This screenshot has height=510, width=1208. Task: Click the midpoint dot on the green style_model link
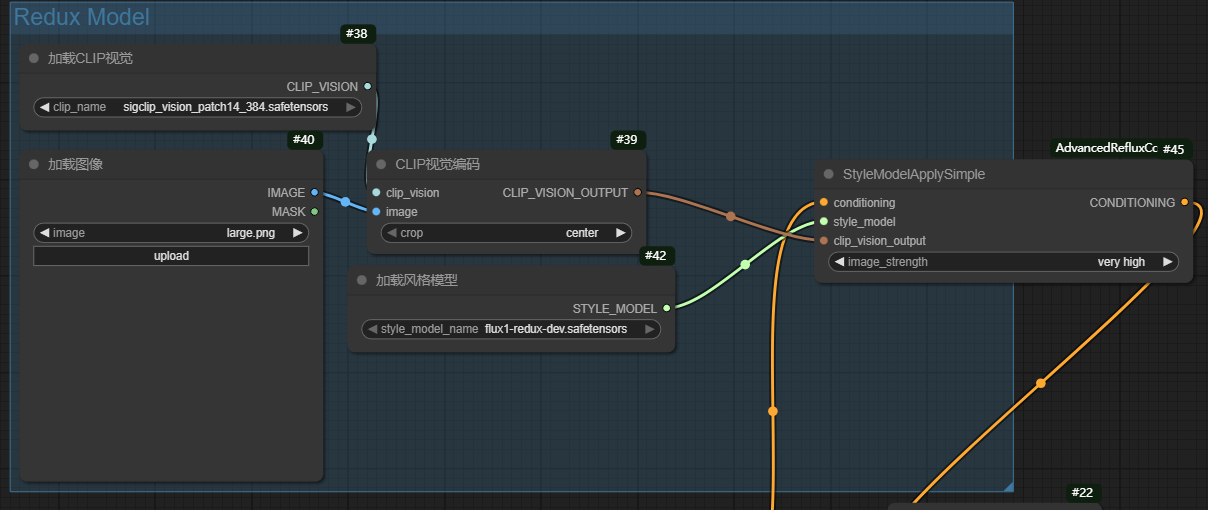pyautogui.click(x=745, y=265)
